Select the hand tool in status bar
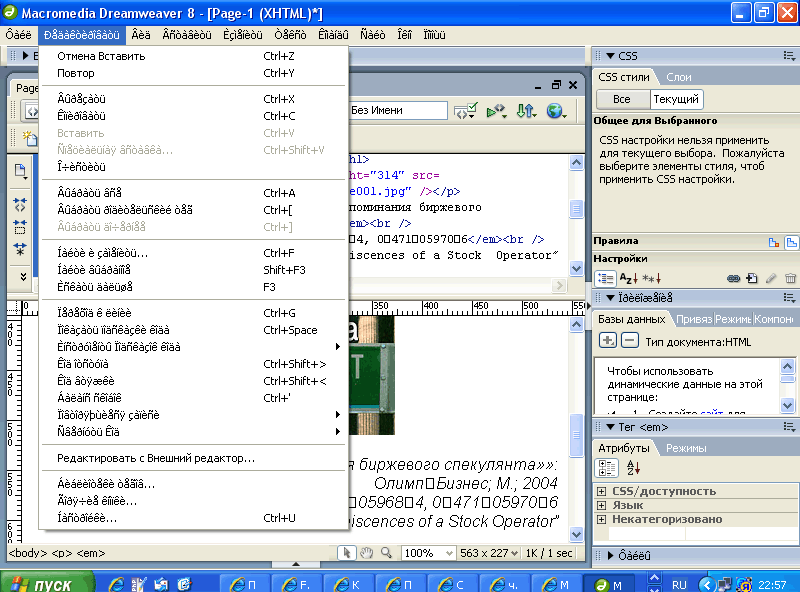 click(x=366, y=553)
